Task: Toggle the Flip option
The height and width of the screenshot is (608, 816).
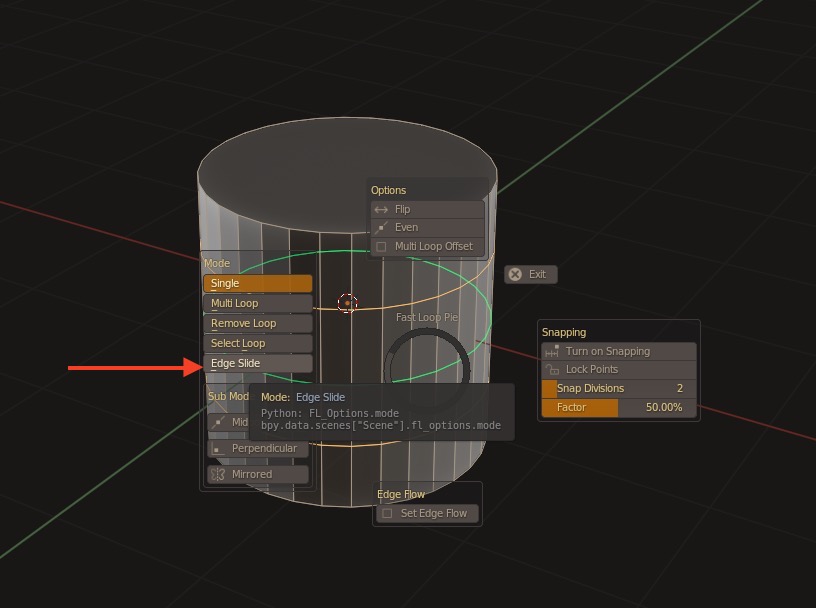Action: pos(427,209)
